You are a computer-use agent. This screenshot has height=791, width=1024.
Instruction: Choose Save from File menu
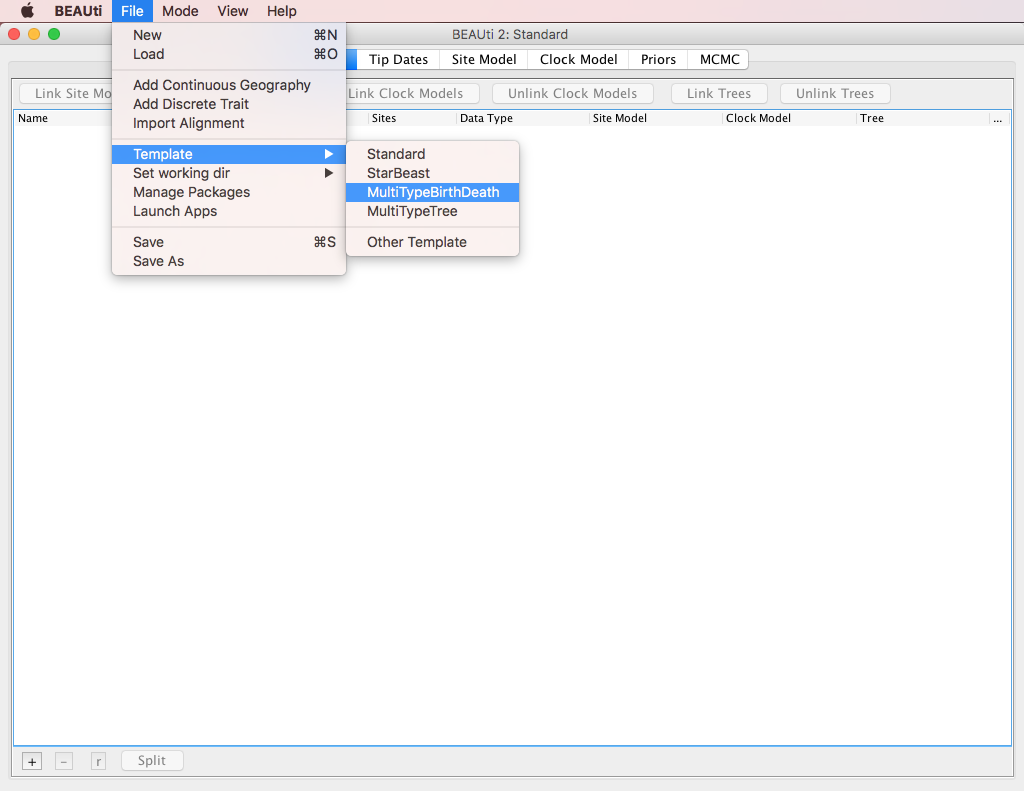point(229,242)
